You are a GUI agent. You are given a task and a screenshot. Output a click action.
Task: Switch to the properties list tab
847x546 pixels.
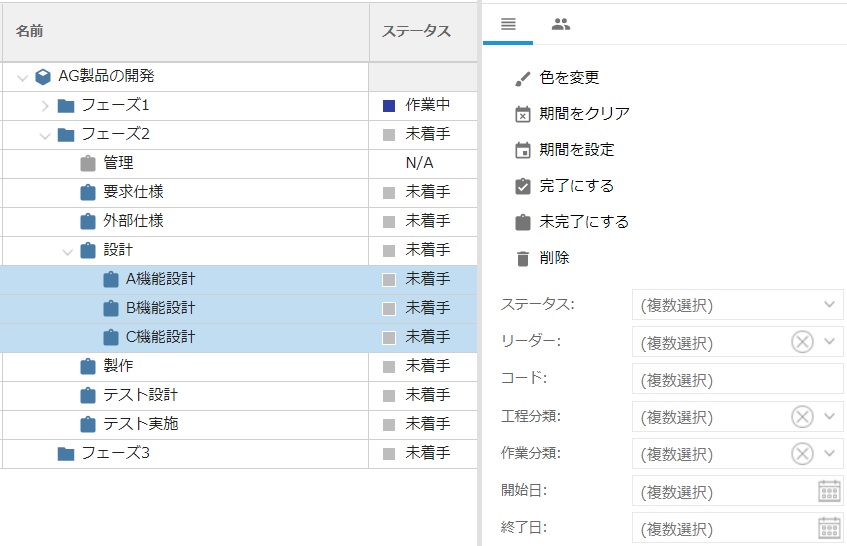click(508, 24)
